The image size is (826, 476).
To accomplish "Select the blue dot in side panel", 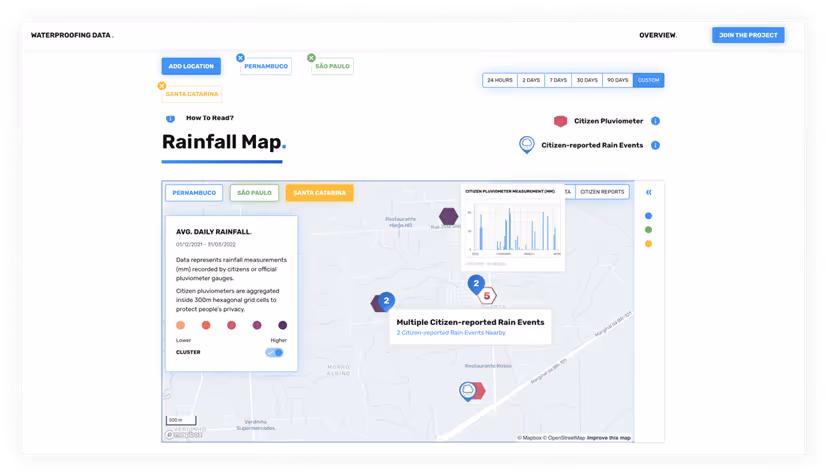I will (648, 216).
